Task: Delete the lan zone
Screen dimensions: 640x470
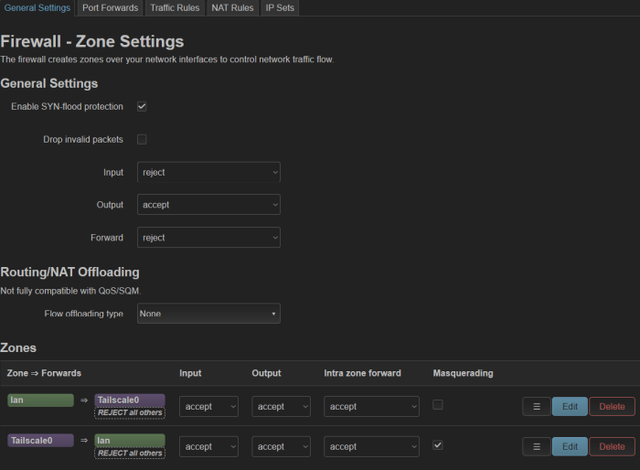Action: (612, 406)
